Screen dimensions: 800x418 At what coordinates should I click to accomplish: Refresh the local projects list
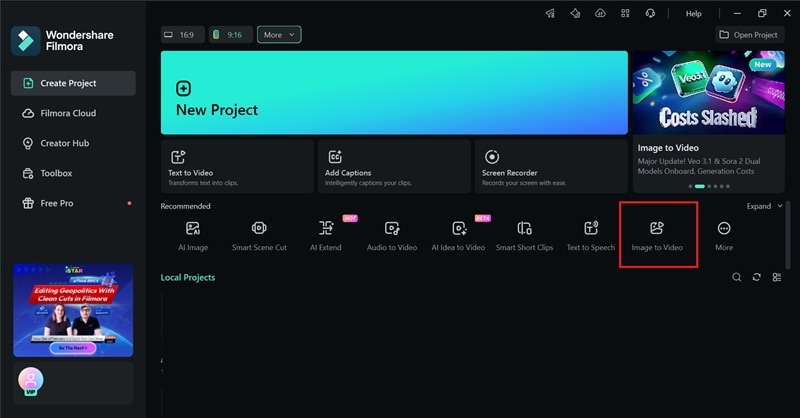pos(757,277)
